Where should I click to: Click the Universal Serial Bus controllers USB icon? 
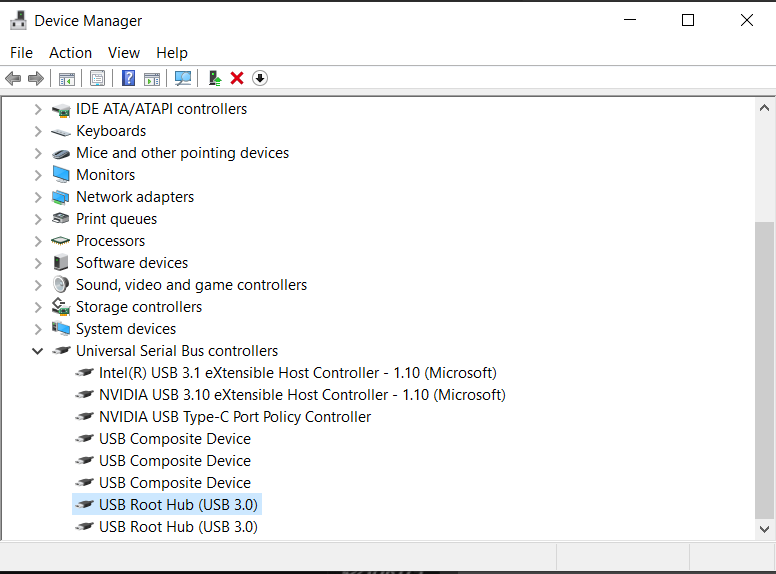[61, 350]
